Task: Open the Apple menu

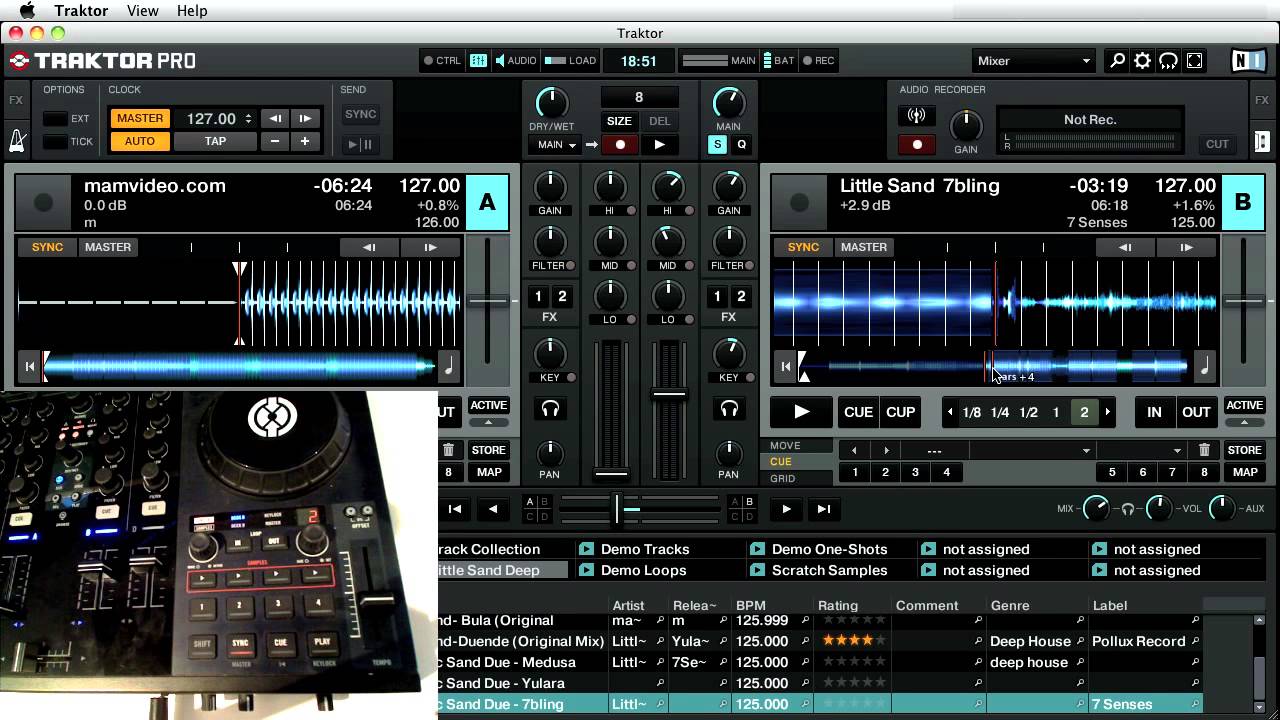Action: click(x=28, y=11)
